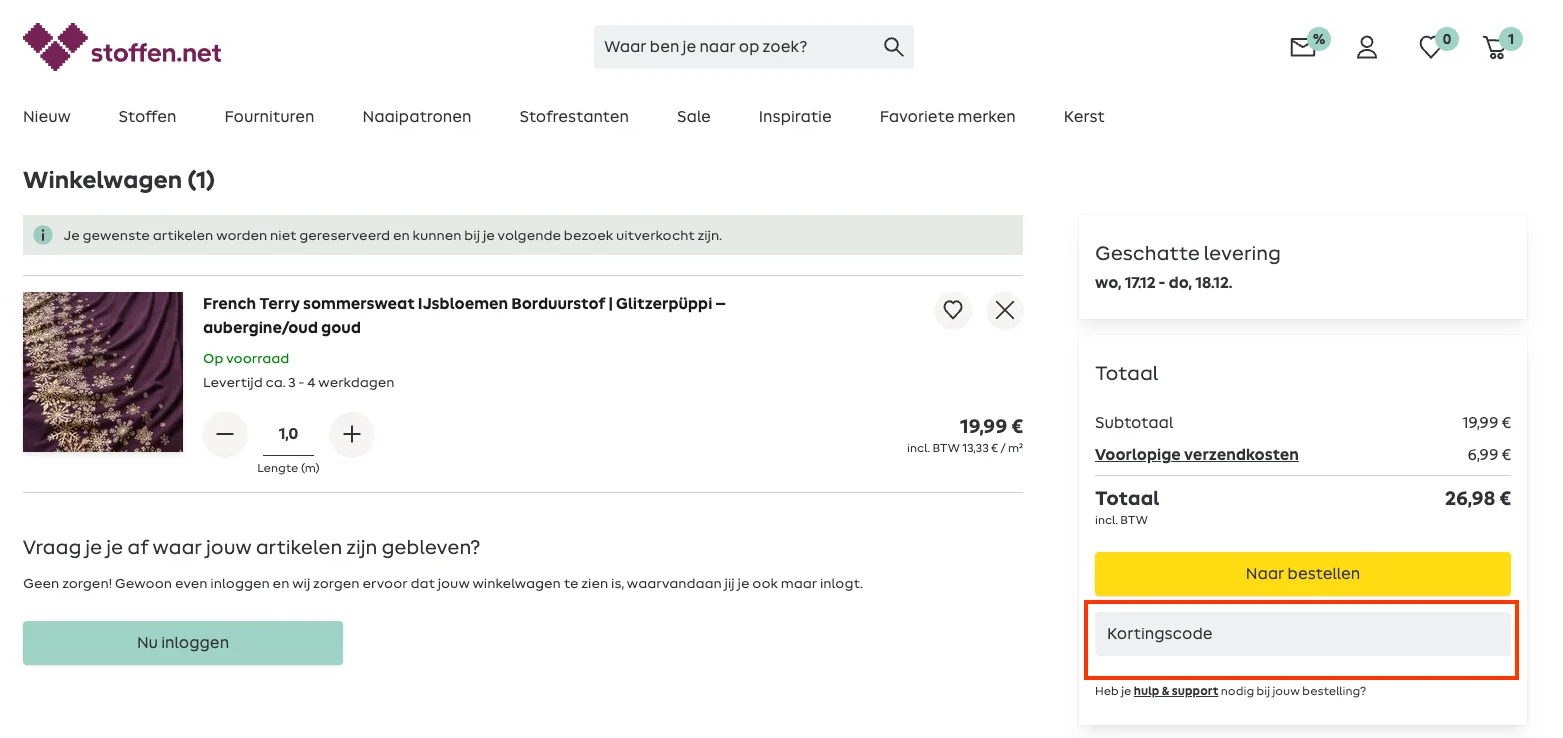Click the wishlist heart icon in the header

coord(1431,47)
